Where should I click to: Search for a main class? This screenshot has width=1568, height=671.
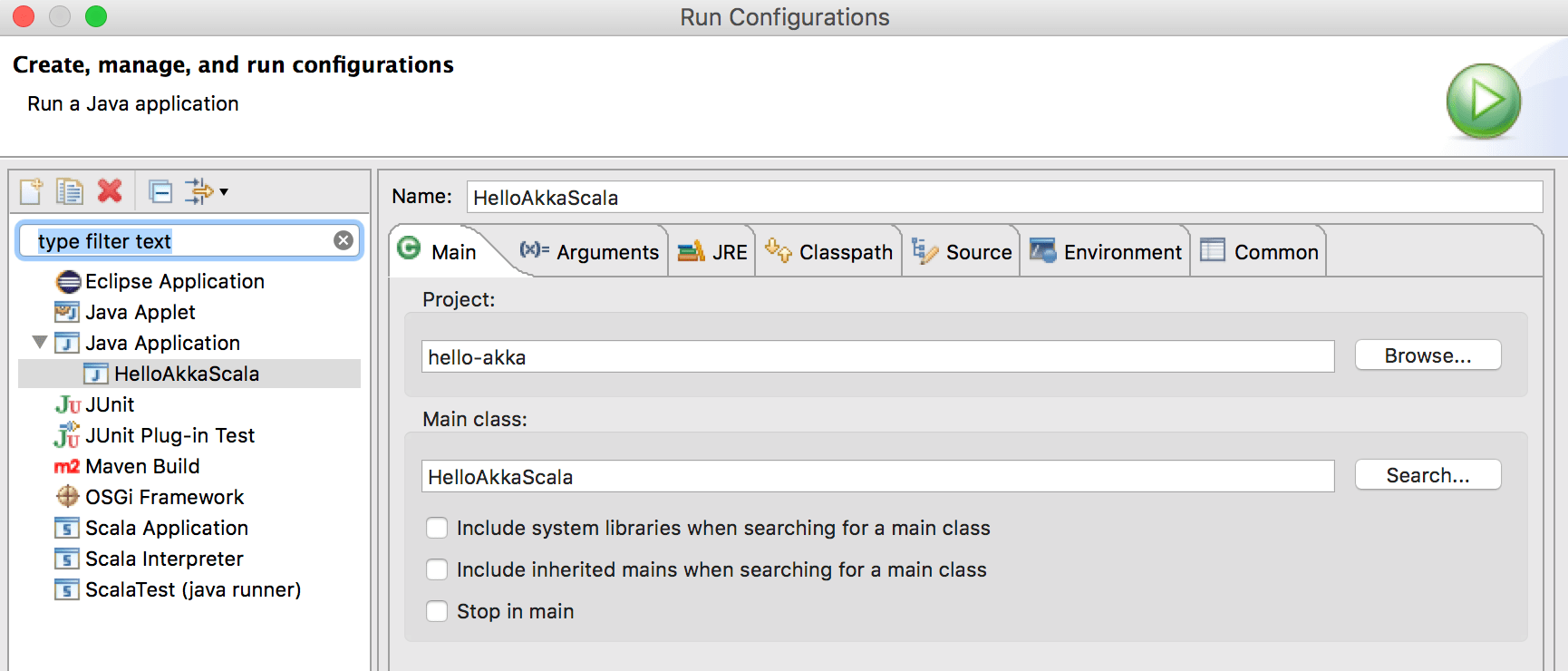pyautogui.click(x=1428, y=475)
